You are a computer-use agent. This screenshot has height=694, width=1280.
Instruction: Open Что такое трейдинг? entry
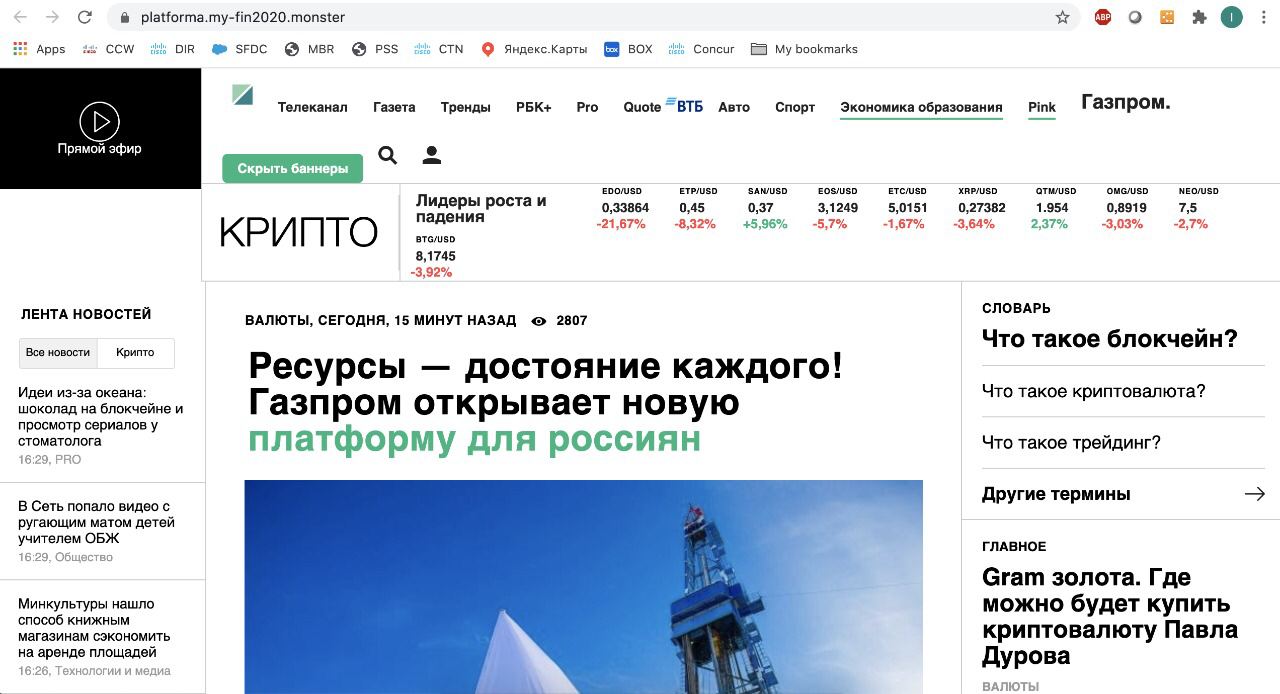1071,443
